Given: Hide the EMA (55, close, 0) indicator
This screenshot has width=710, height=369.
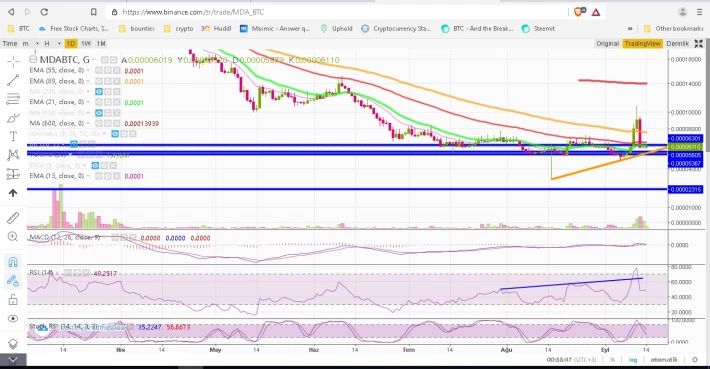Looking at the screenshot, I should 98,70.
